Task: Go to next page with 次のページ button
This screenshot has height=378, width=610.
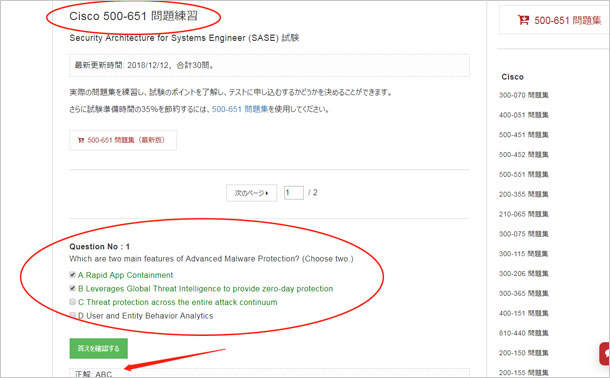Action: 251,193
